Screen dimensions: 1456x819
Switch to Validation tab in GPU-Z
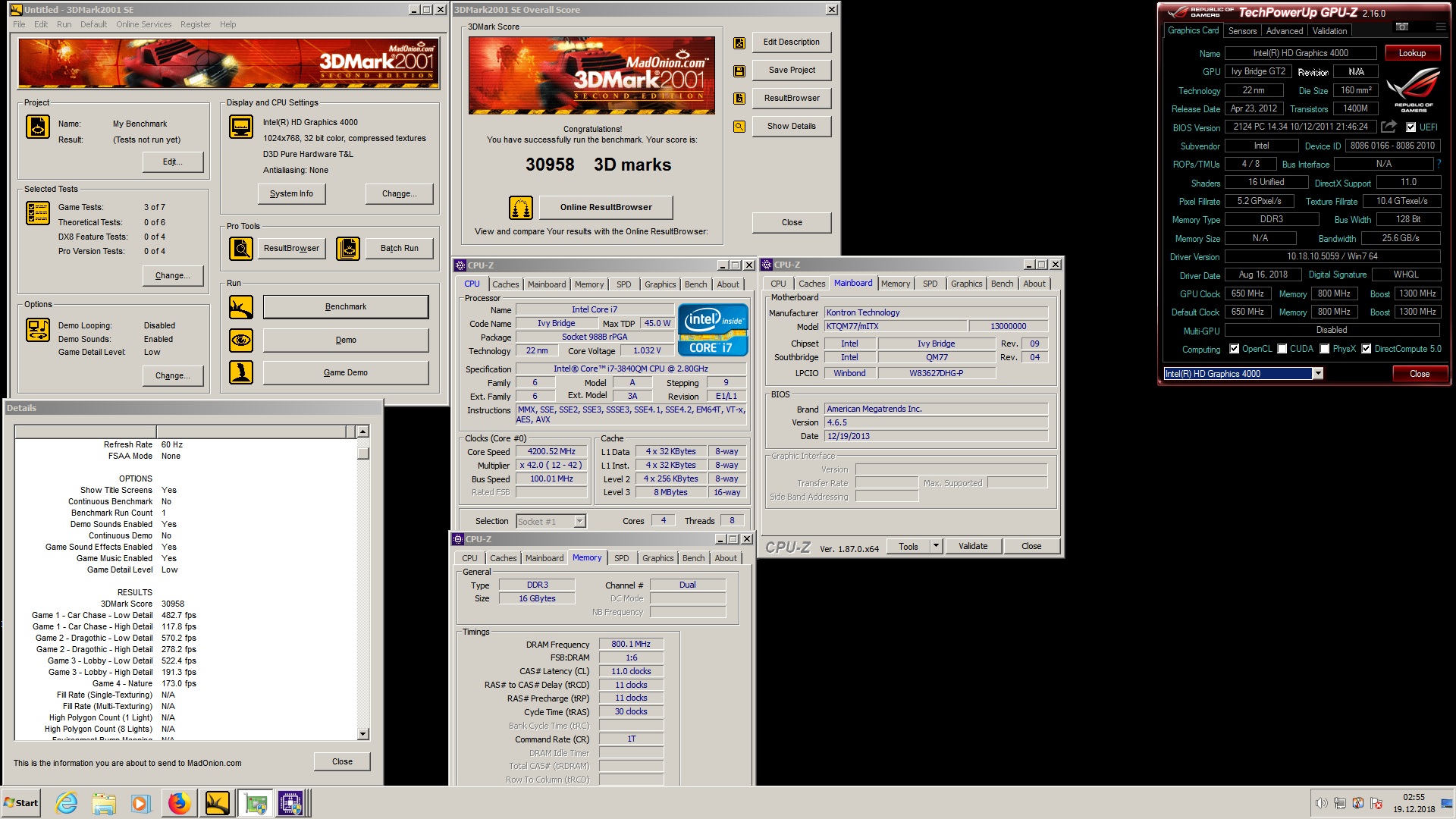coord(1329,31)
